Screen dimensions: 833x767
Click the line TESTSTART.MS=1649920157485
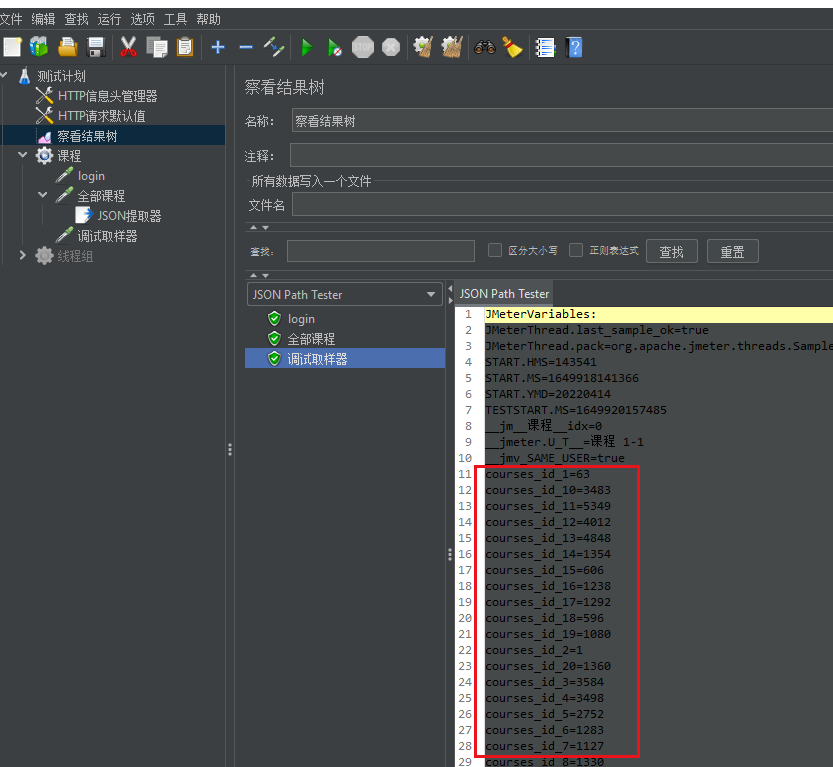[575, 410]
